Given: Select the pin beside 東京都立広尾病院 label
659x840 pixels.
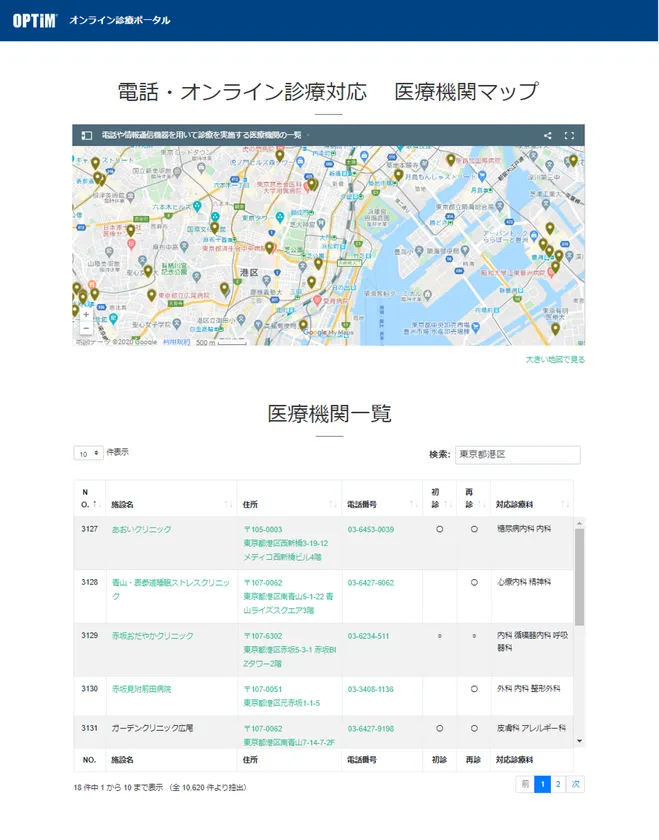Looking at the screenshot, I should pos(152,295).
